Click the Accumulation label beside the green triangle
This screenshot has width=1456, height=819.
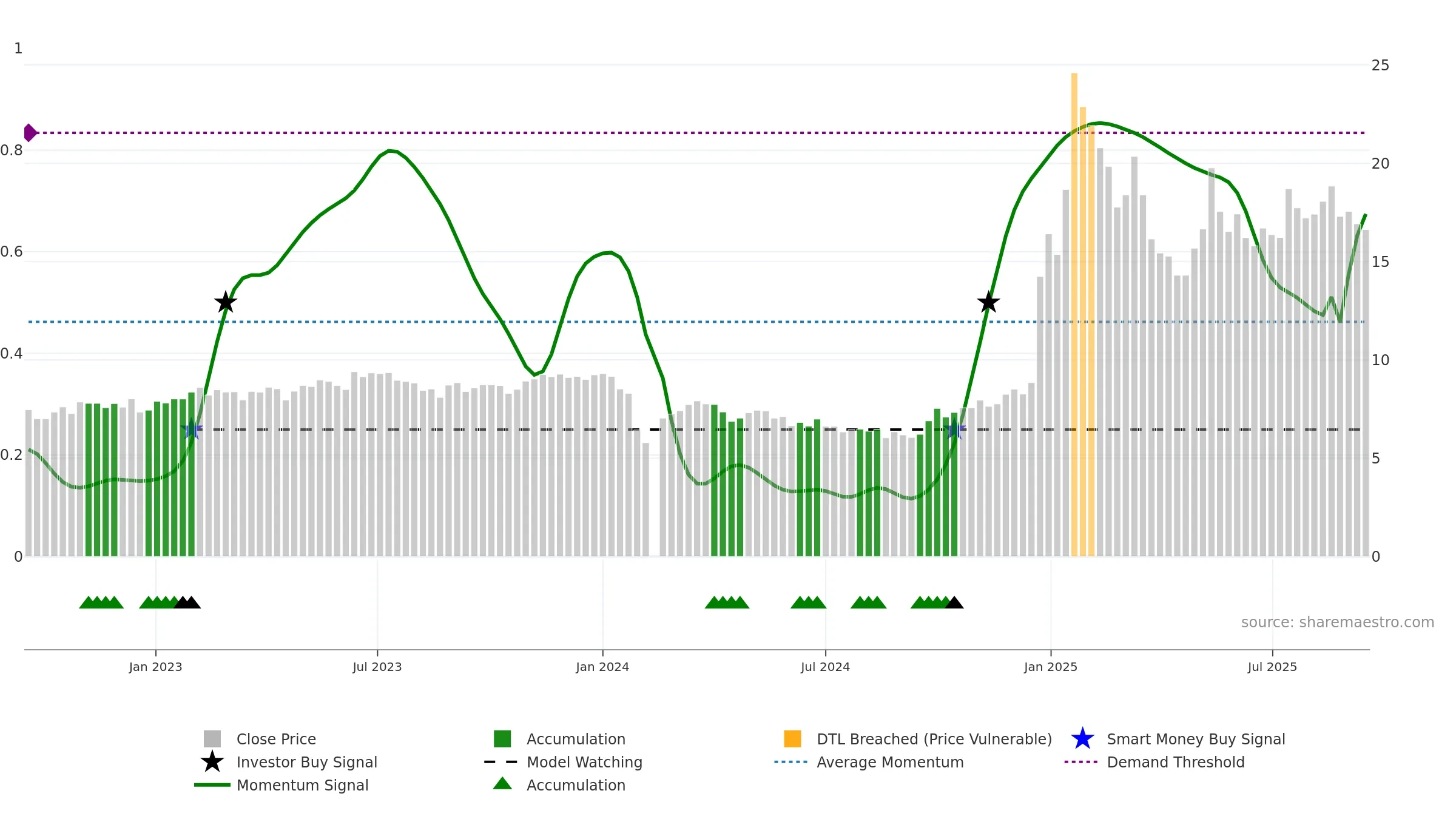tap(576, 785)
